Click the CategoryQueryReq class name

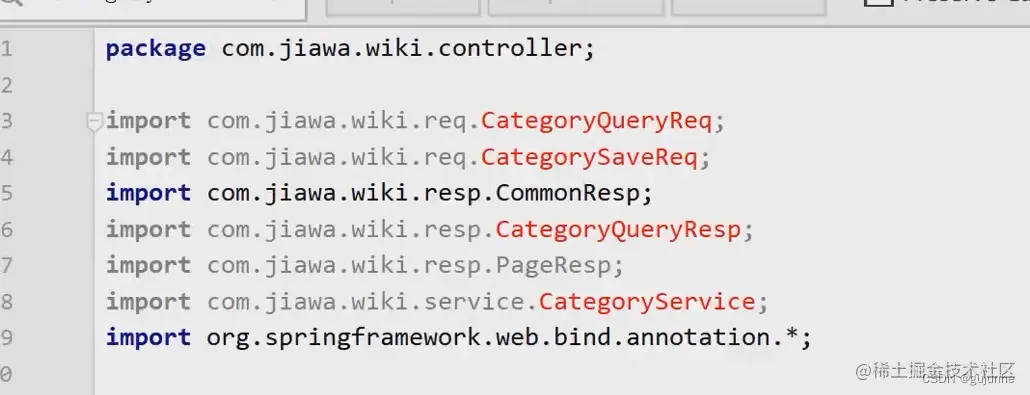pyautogui.click(x=596, y=122)
